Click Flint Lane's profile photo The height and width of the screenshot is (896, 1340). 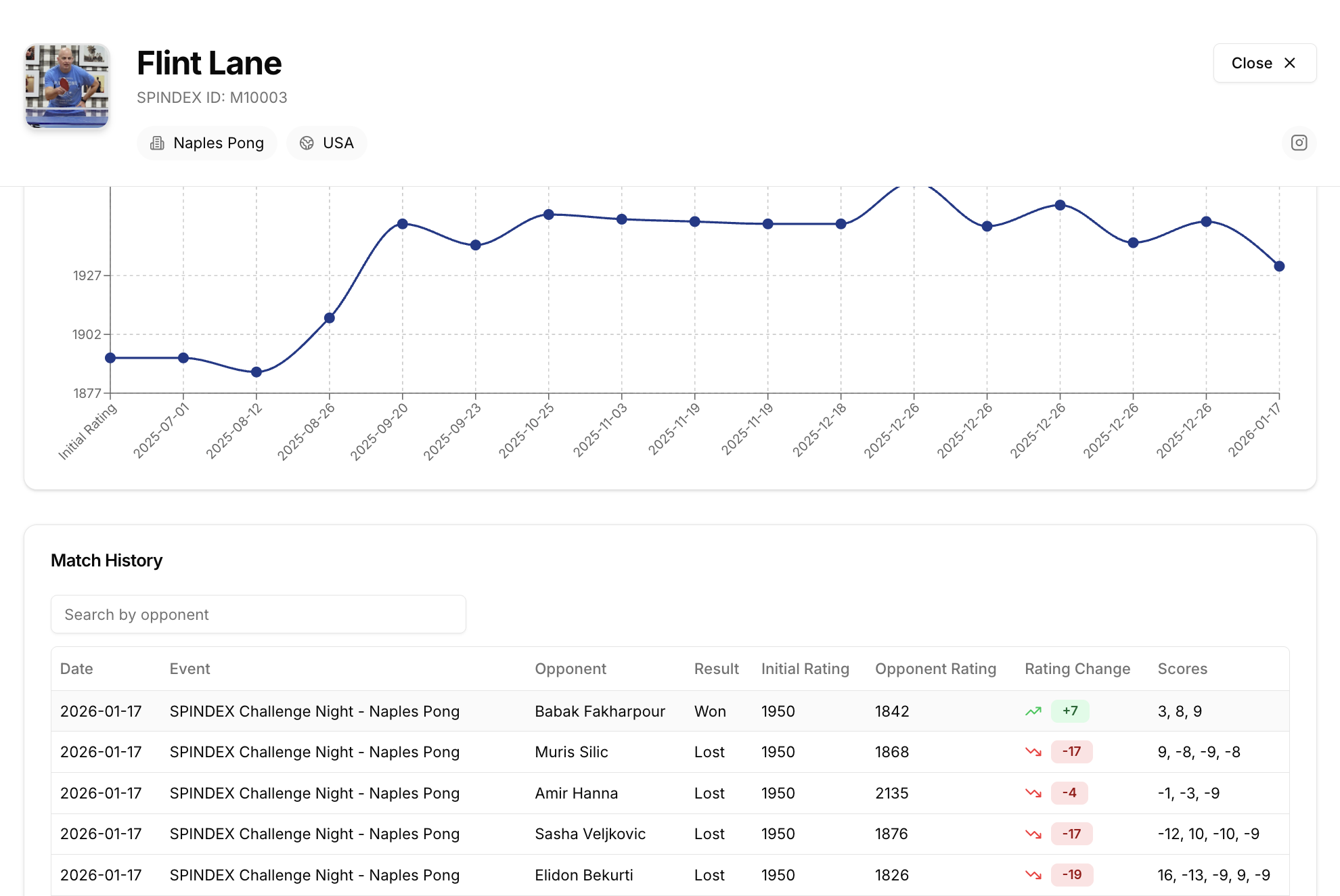(67, 86)
